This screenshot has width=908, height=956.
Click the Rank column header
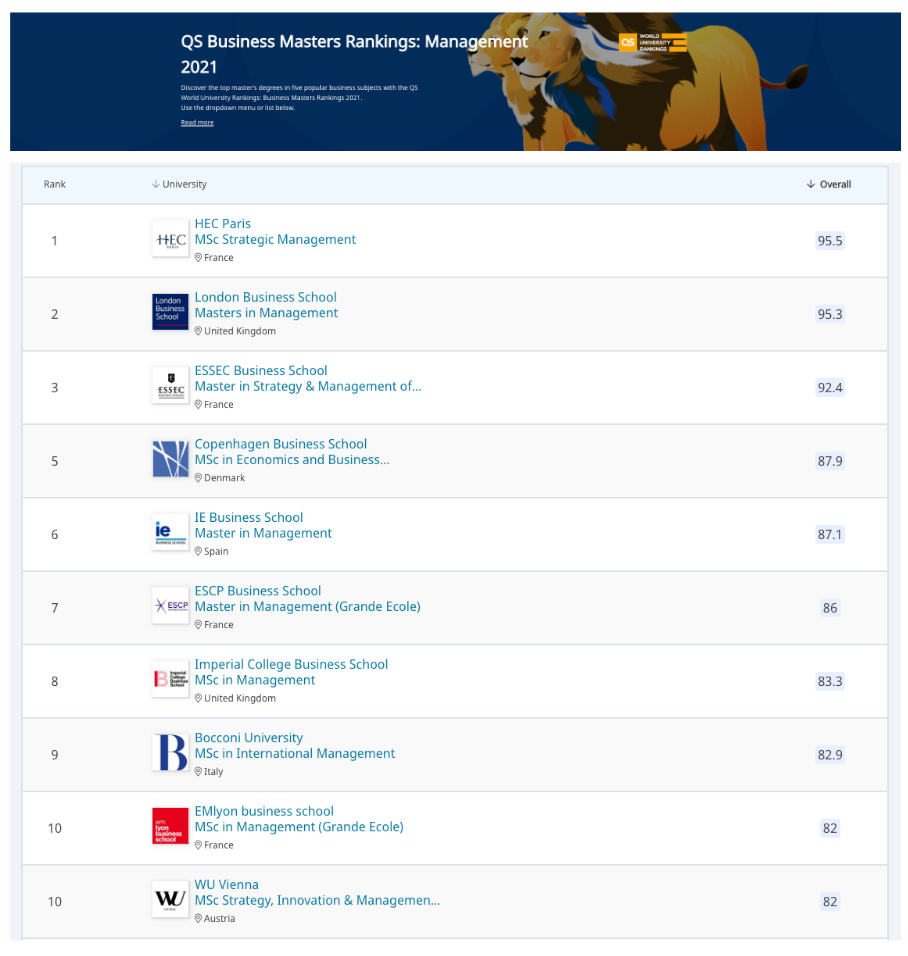[54, 184]
